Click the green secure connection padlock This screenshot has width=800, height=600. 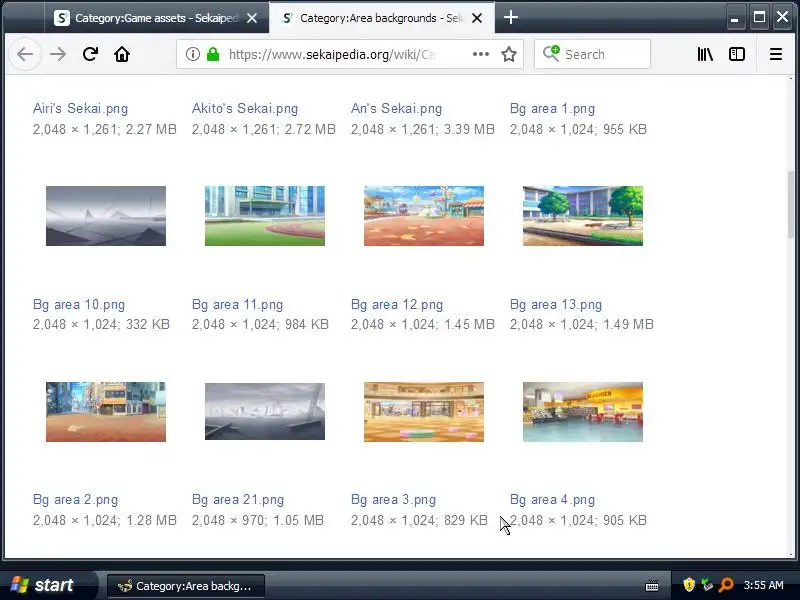point(213,54)
